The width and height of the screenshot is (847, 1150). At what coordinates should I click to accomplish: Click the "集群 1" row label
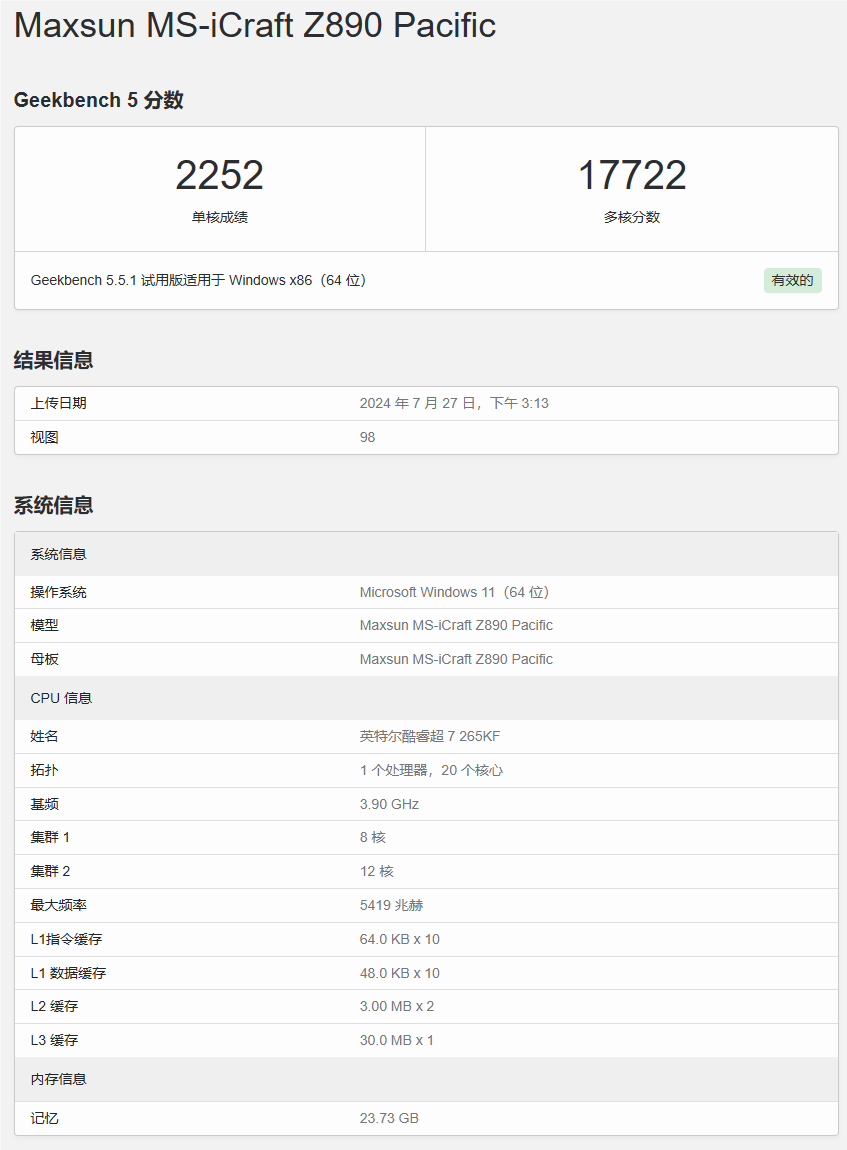[50, 838]
